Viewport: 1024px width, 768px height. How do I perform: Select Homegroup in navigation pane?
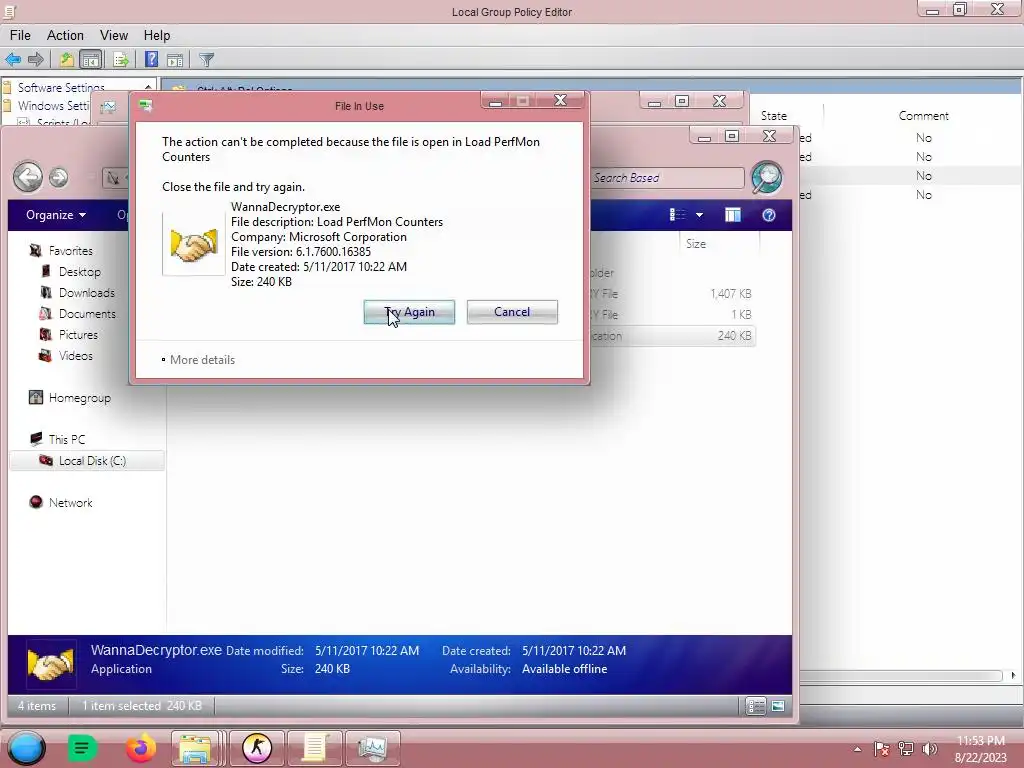coord(80,398)
